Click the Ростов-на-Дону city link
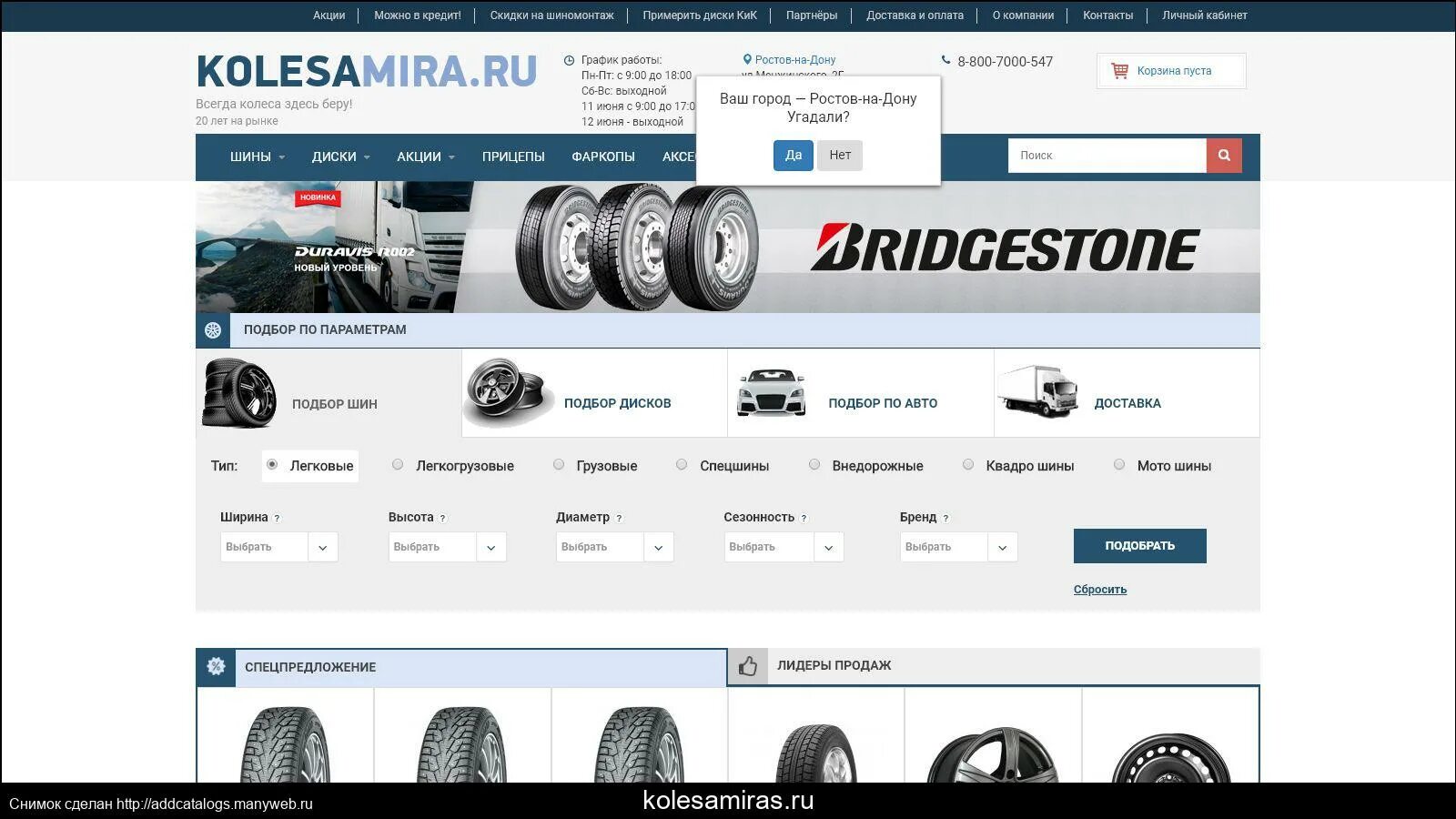The width and height of the screenshot is (1456, 819). coord(795,60)
